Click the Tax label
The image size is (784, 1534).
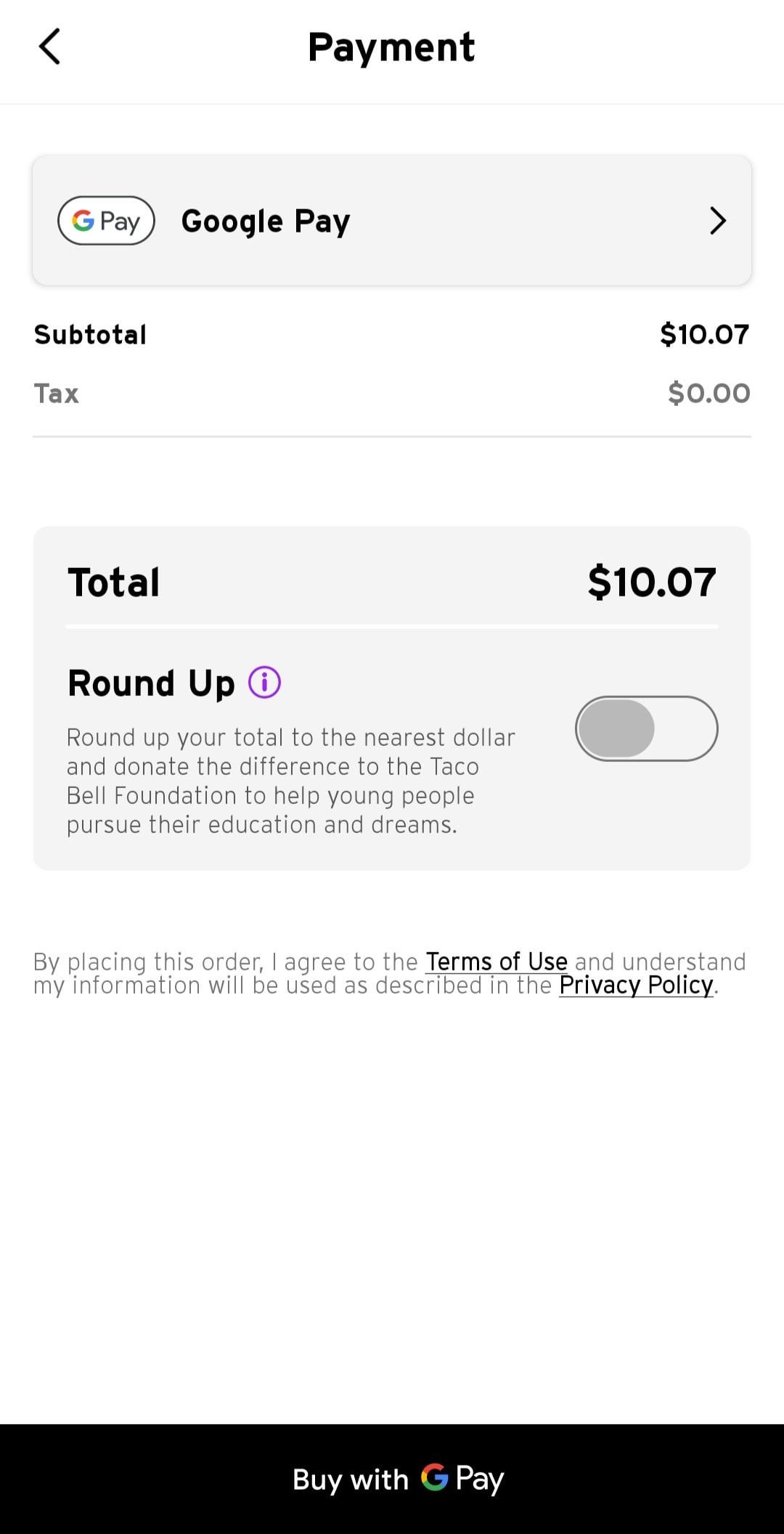tap(57, 393)
